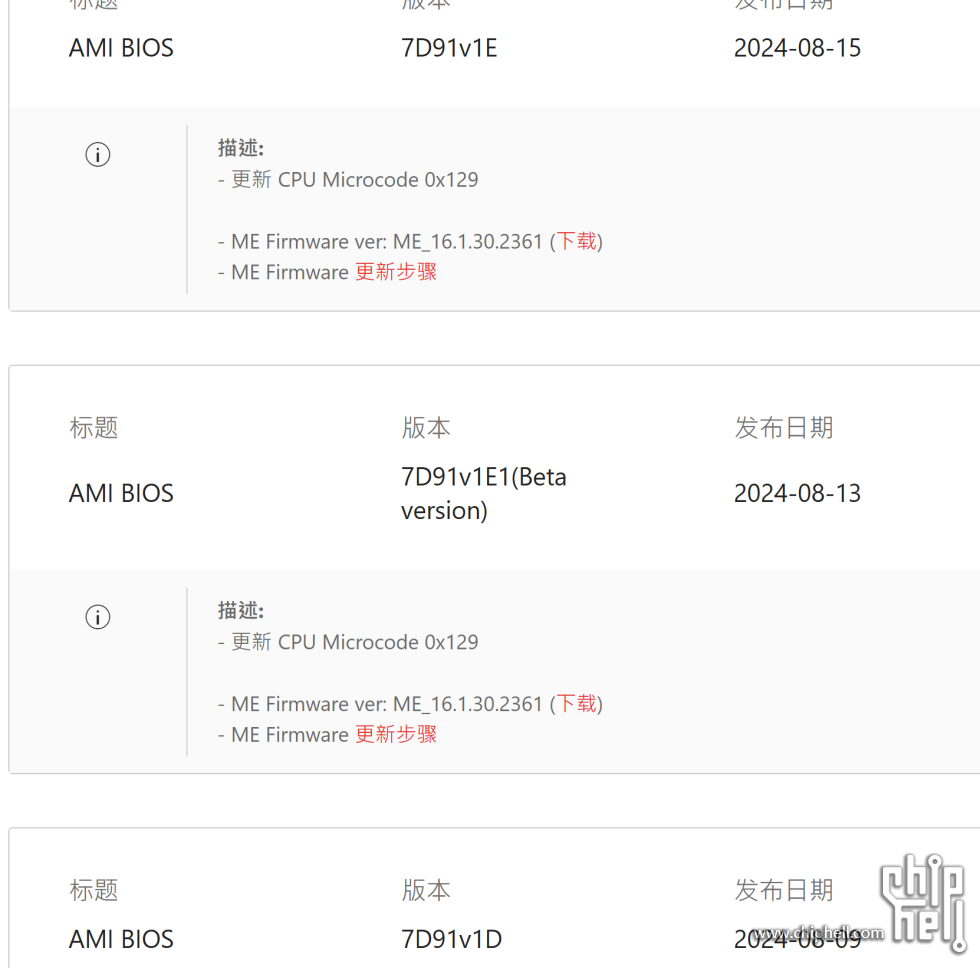Open 更新步骤 link in the 7D91v1E card

[x=396, y=272]
